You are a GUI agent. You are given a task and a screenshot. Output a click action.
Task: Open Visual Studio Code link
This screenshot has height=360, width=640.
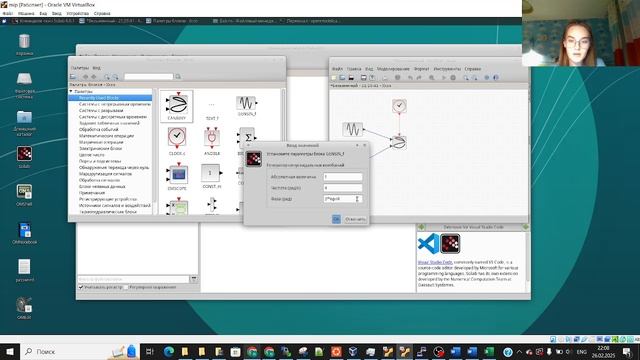(435, 262)
